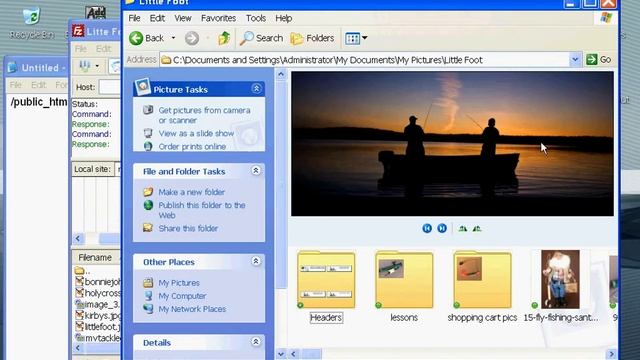640x360 pixels.
Task: Open the Search pane
Action: coord(261,38)
